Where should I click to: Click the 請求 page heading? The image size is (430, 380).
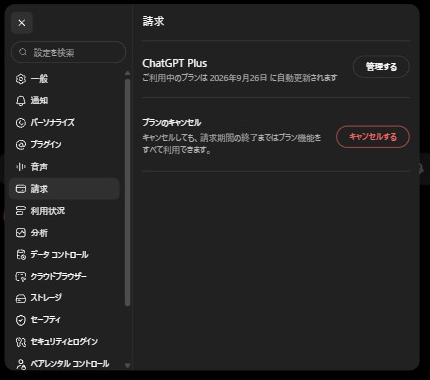click(x=153, y=21)
